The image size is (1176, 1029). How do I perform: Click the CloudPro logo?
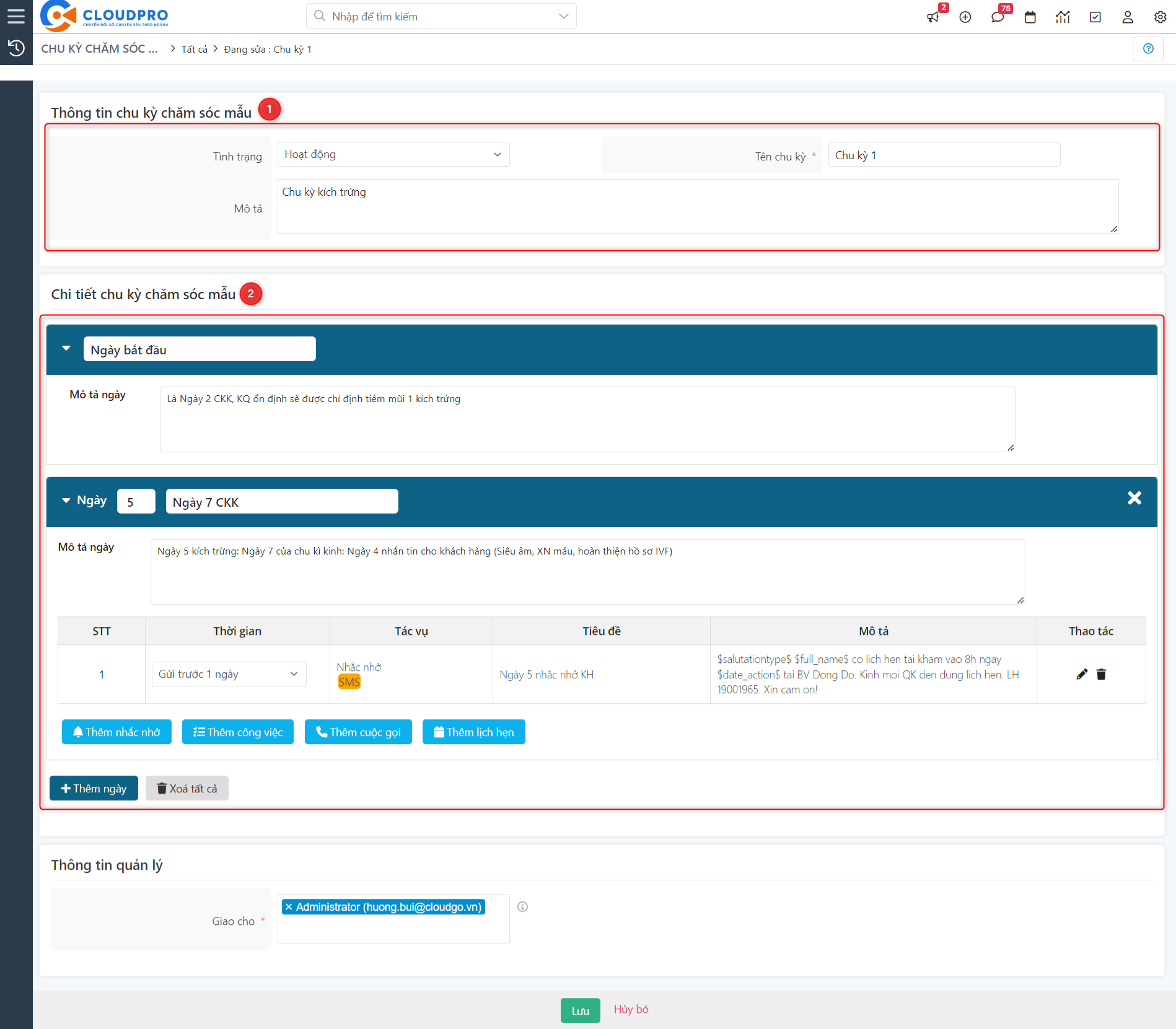(x=104, y=16)
